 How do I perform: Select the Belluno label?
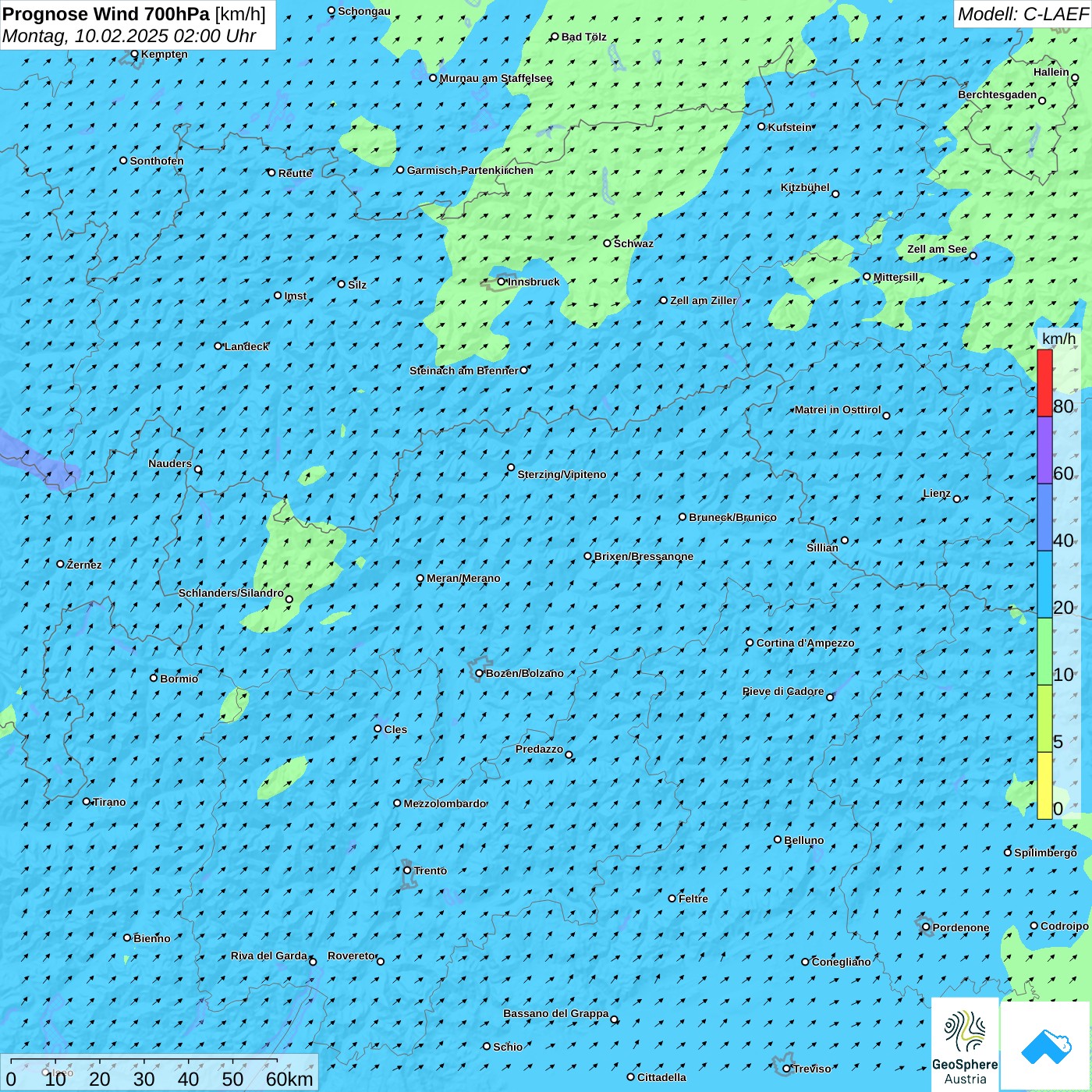click(x=803, y=840)
